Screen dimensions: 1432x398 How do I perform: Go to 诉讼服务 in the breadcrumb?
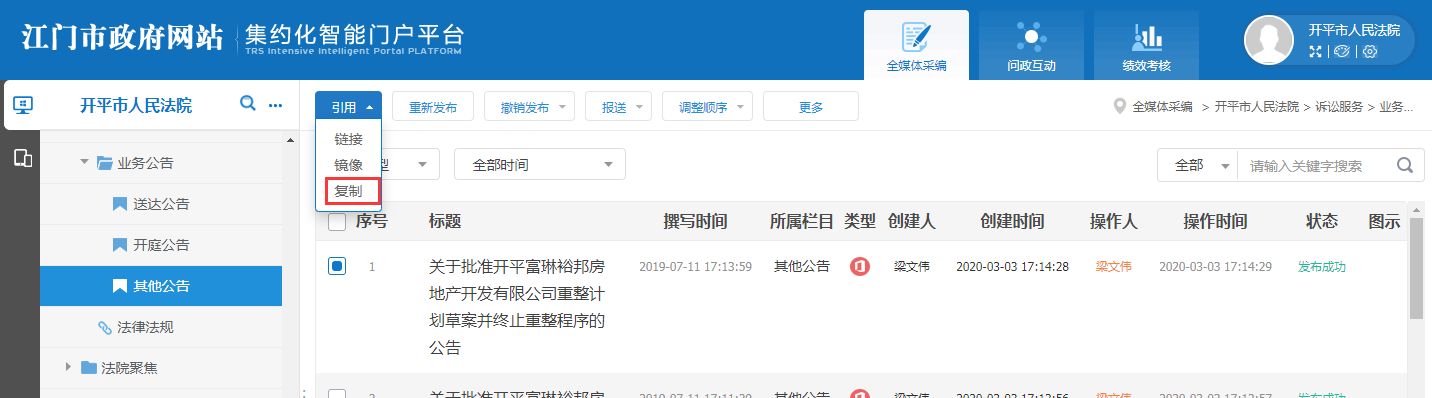1339,107
